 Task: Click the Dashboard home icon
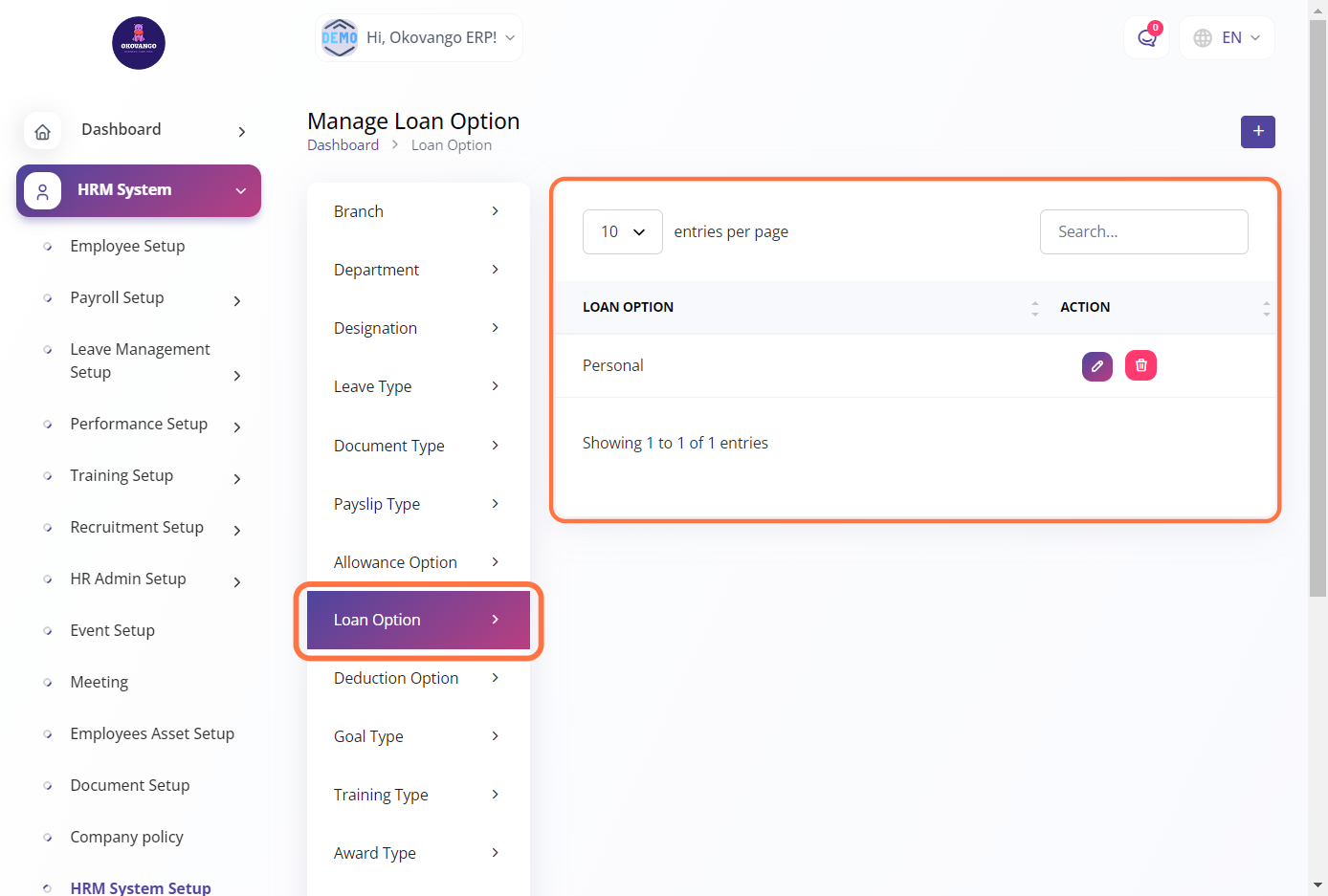(x=43, y=131)
